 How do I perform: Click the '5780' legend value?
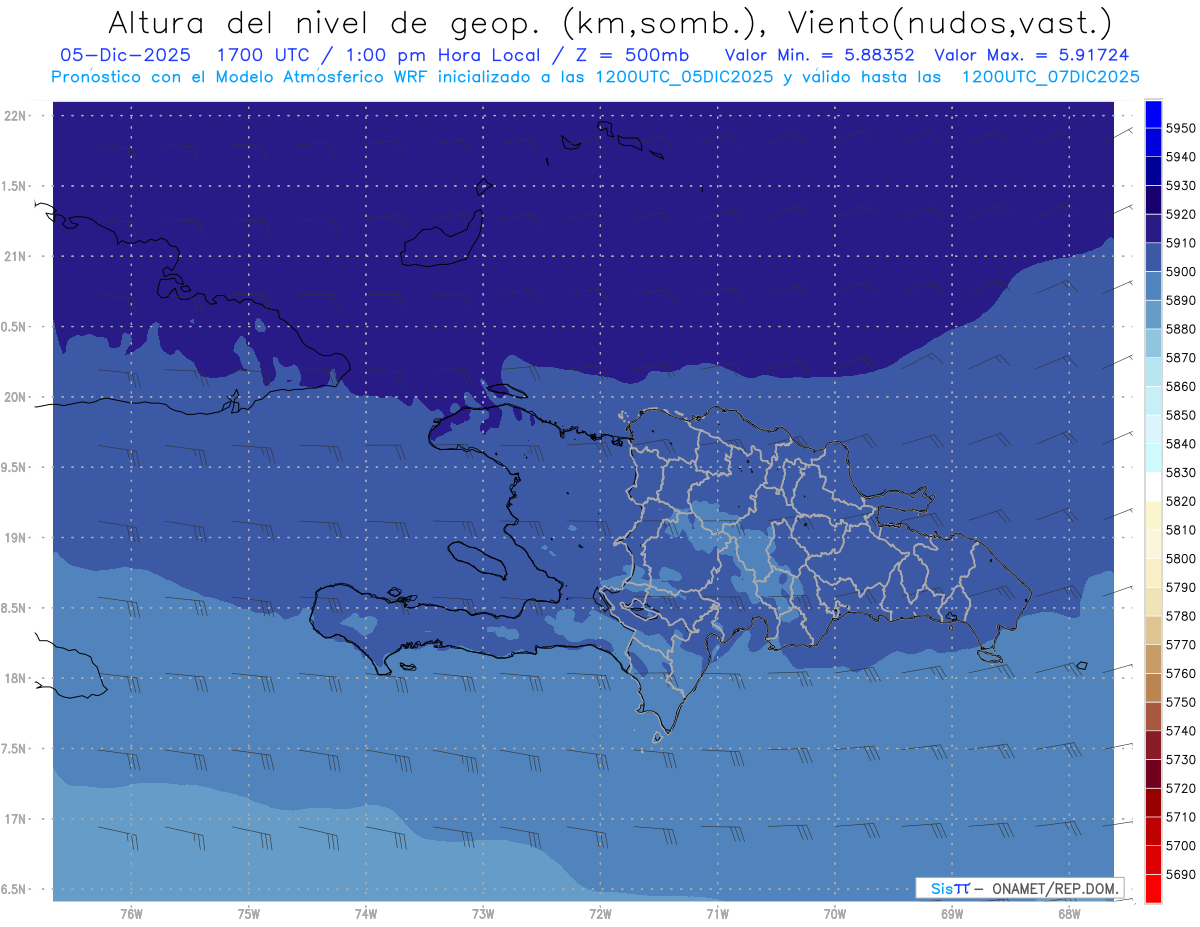[1181, 616]
